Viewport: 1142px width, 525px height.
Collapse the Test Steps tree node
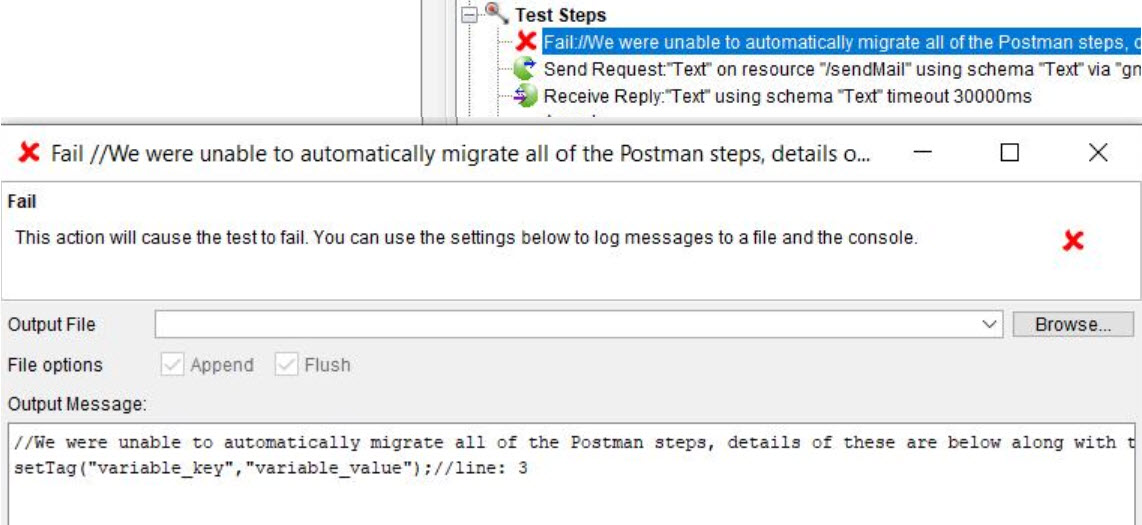click(469, 15)
